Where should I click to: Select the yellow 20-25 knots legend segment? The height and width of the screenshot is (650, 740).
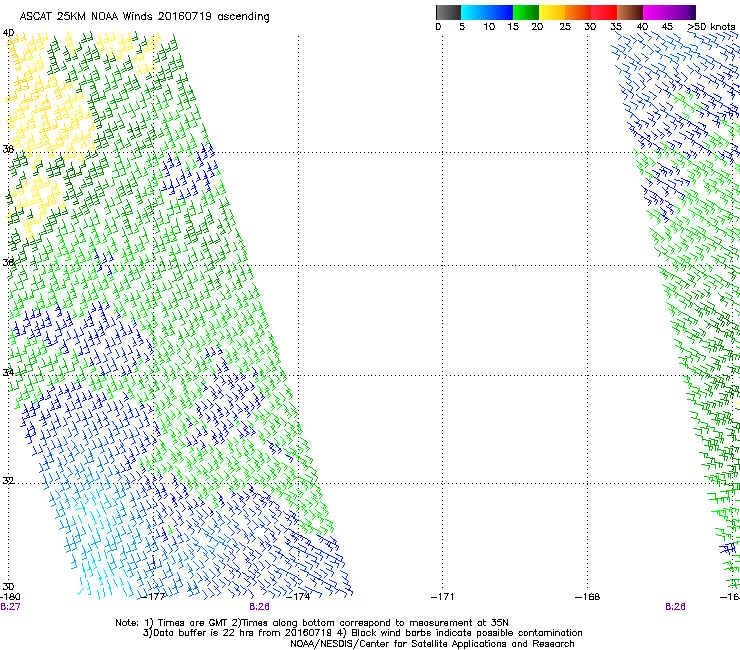[x=552, y=12]
